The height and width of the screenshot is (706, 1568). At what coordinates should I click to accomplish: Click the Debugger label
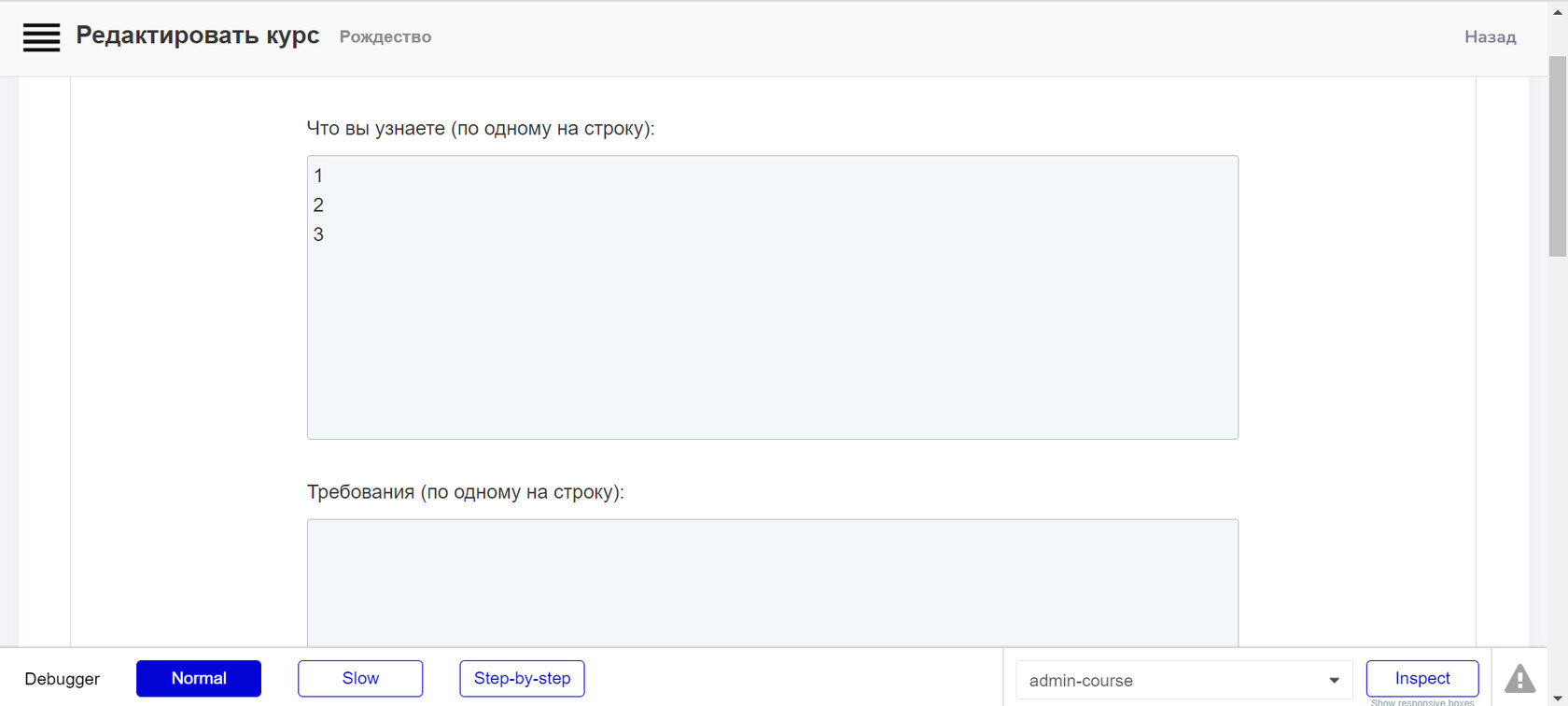click(62, 679)
